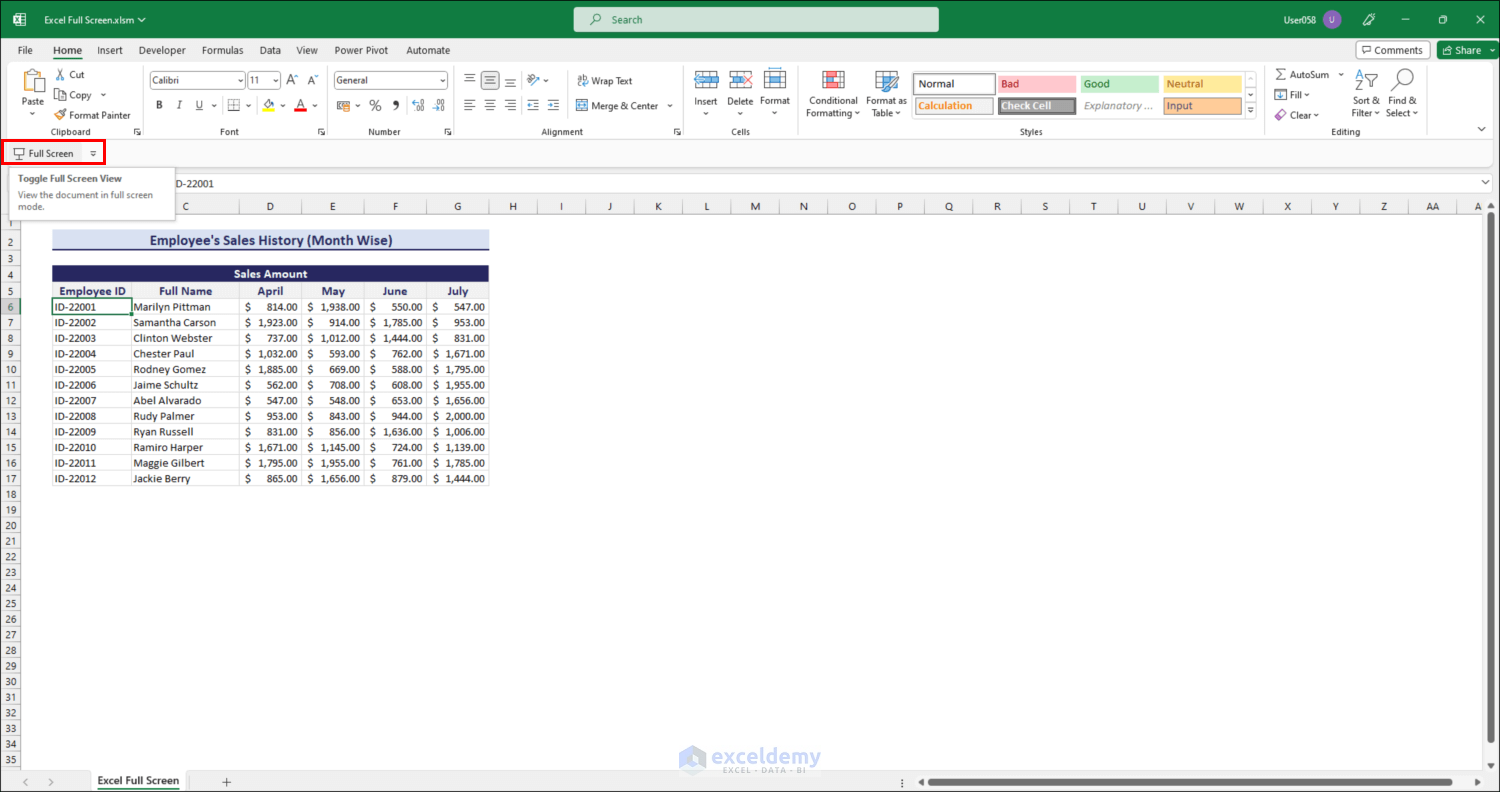The width and height of the screenshot is (1500, 792).
Task: Click the Delete cells icon
Action: 740,80
